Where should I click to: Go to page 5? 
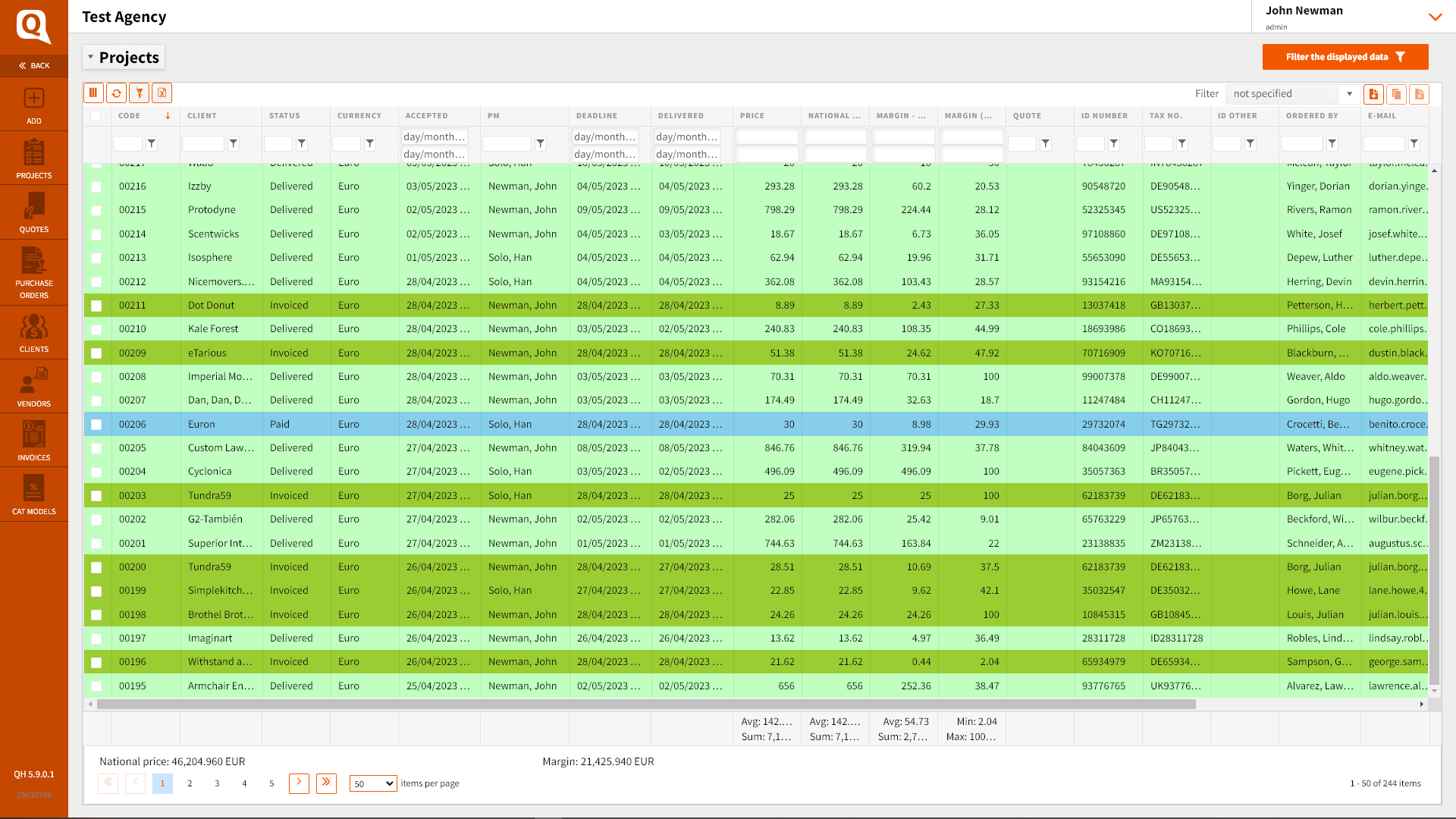(x=271, y=783)
